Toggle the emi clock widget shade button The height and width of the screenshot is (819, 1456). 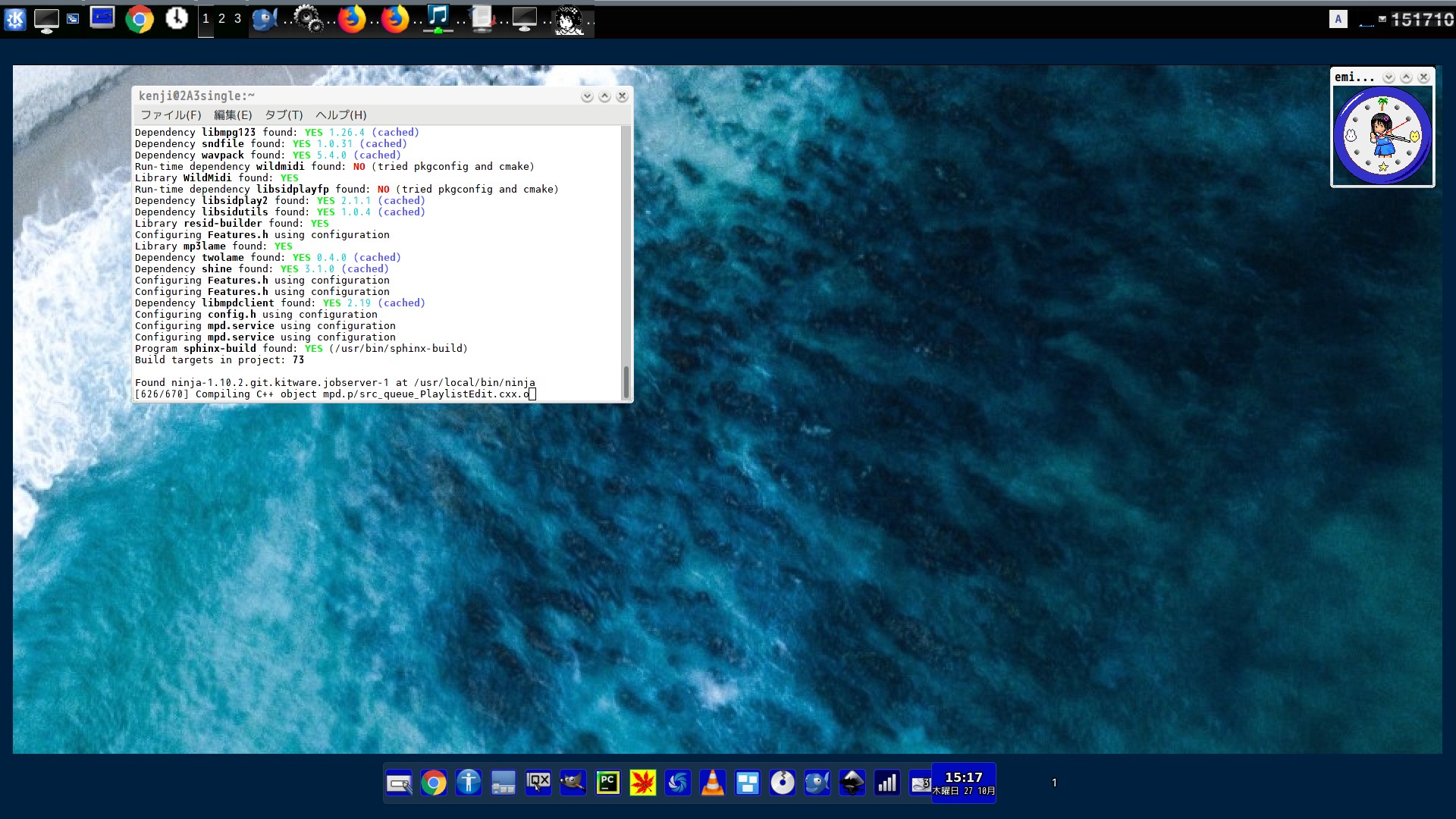tap(1407, 77)
